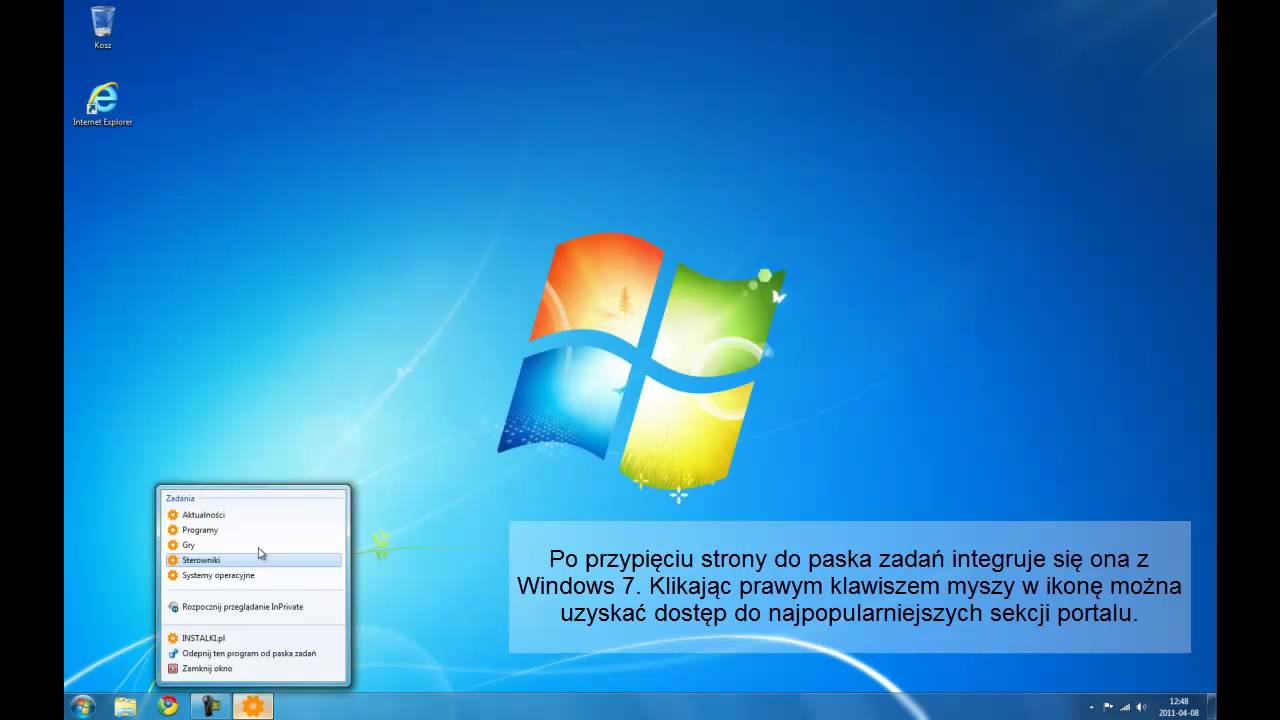Click the pin icon beside Odepnij

(173, 653)
